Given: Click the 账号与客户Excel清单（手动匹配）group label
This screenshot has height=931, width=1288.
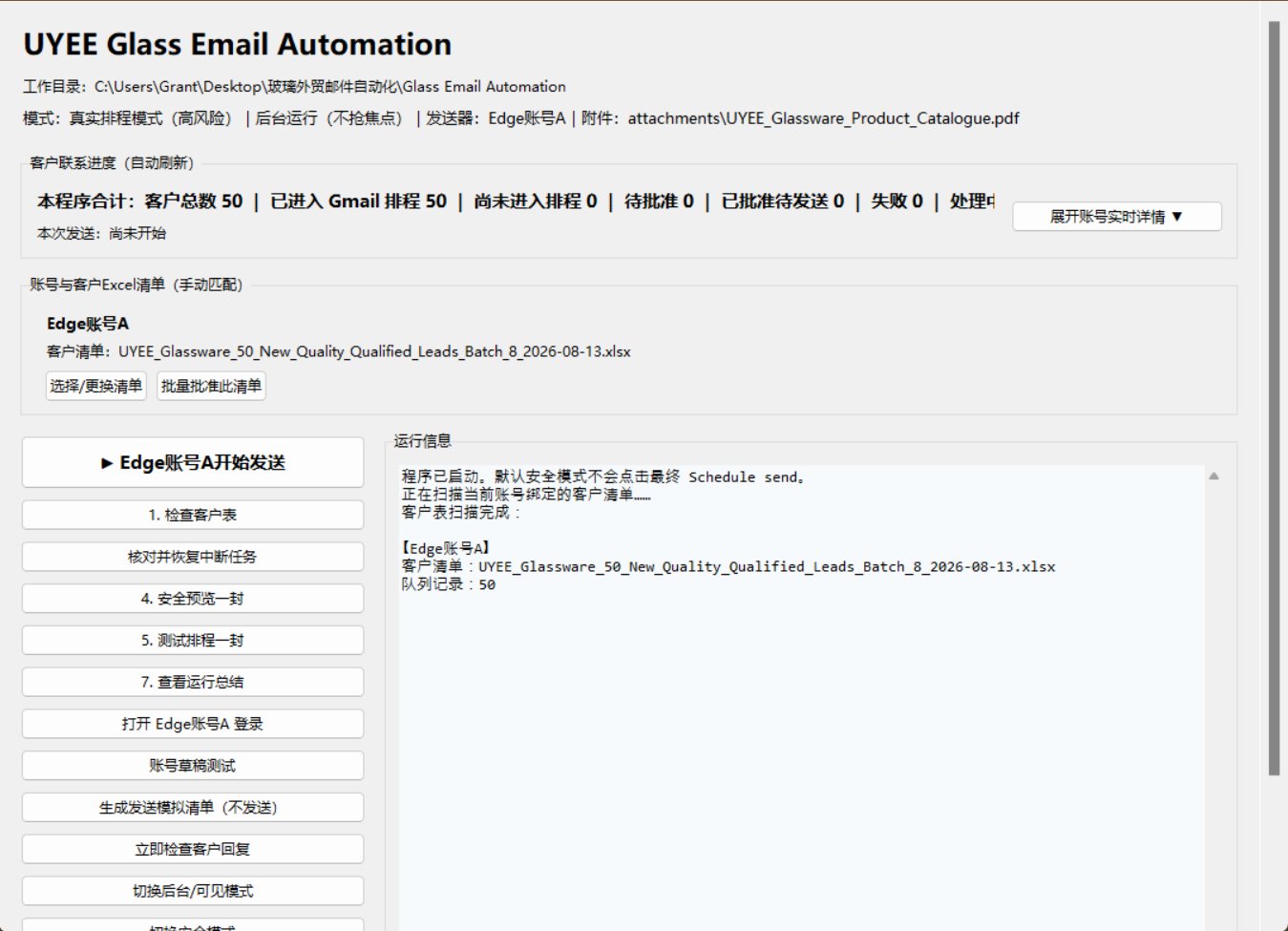Looking at the screenshot, I should [x=137, y=285].
